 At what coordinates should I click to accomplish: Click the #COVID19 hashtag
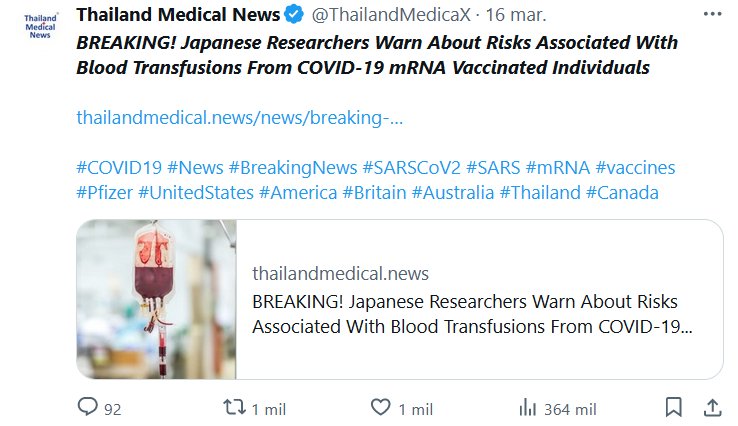pos(119,167)
